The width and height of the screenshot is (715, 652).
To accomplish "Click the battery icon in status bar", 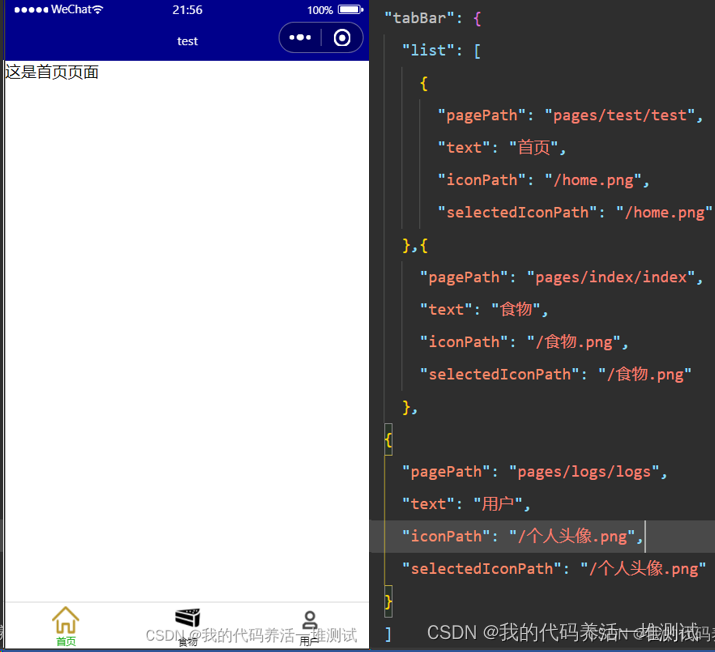I will coord(350,10).
